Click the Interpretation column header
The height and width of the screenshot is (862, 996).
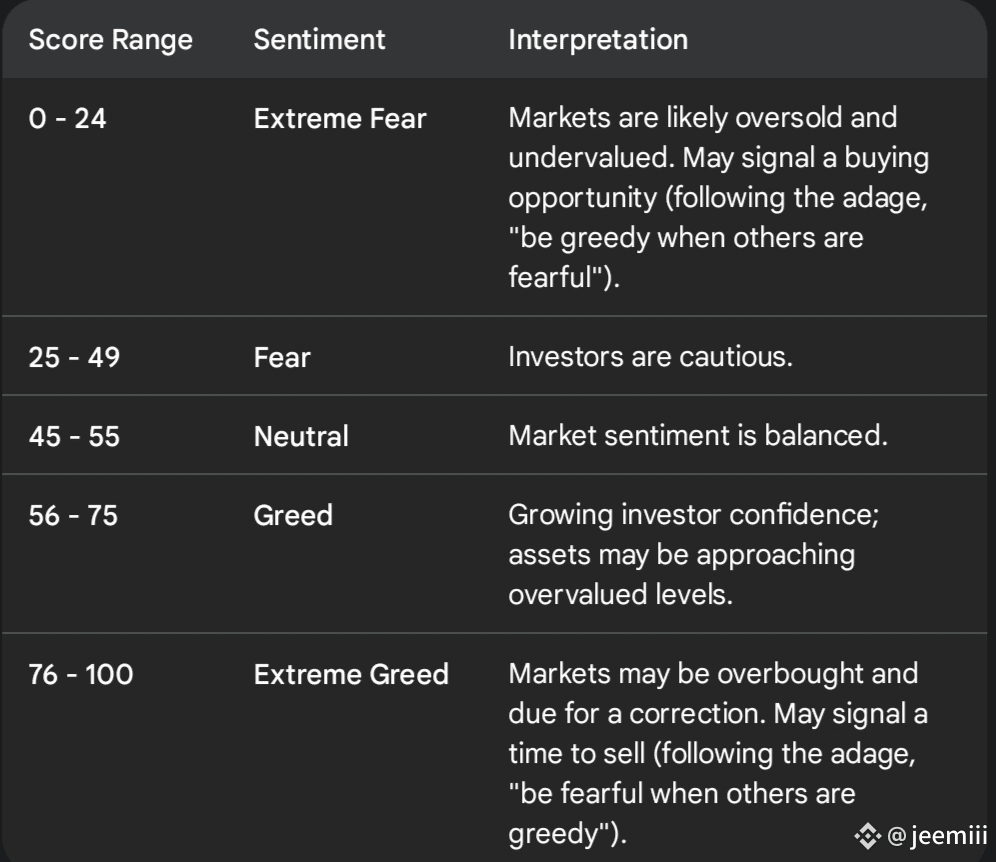click(x=598, y=40)
